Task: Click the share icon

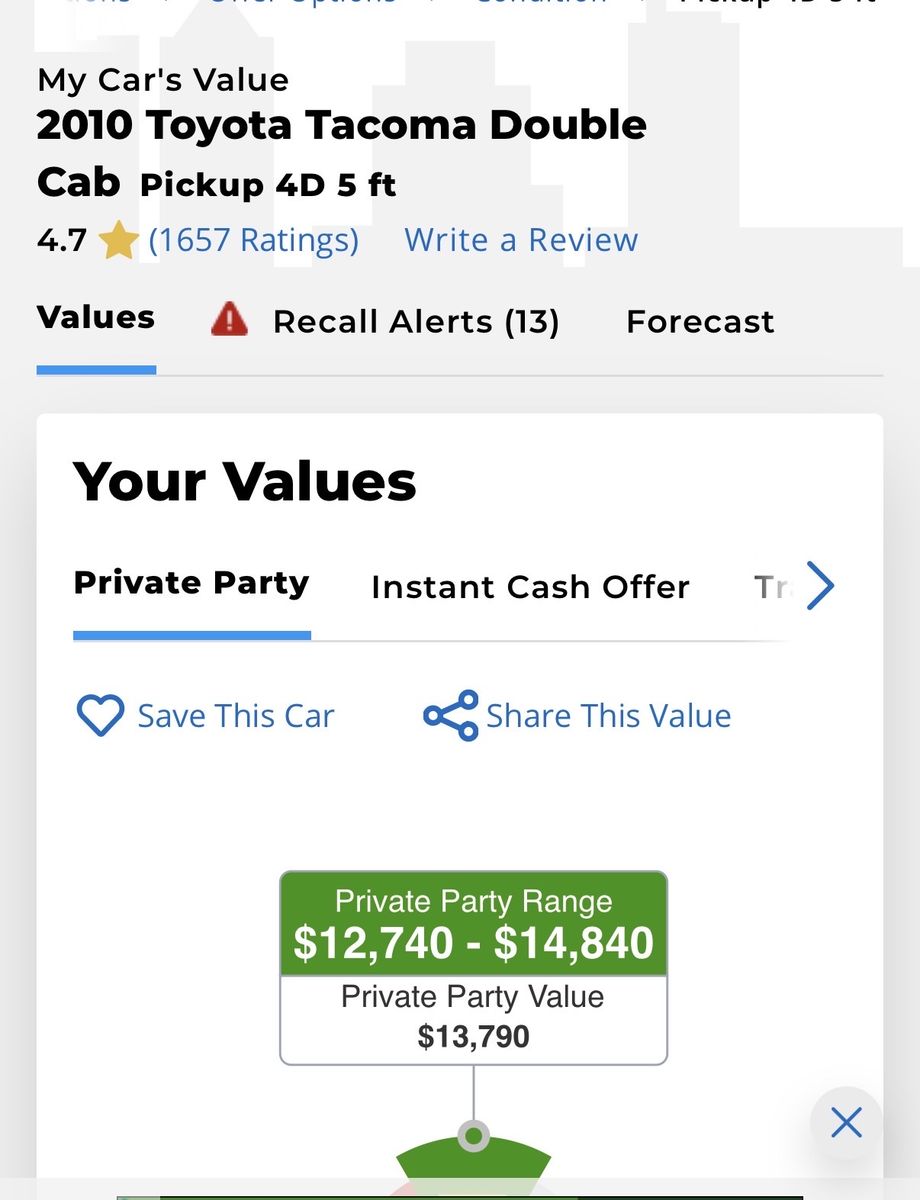Action: pyautogui.click(x=451, y=716)
